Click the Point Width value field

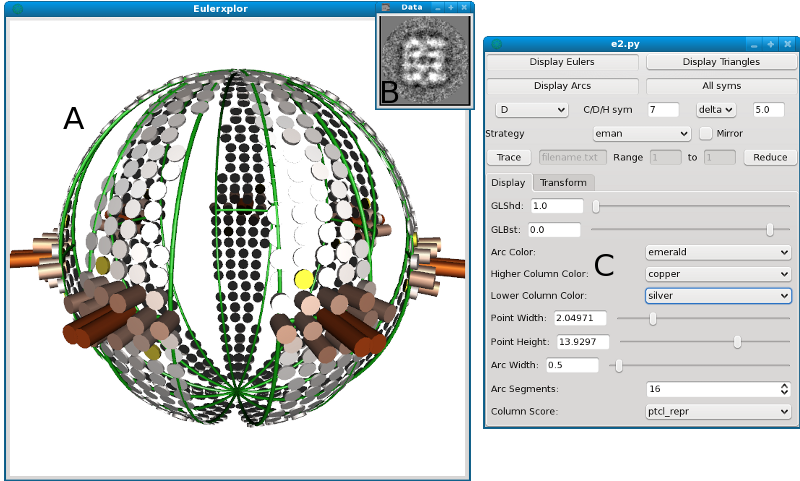pyautogui.click(x=580, y=318)
